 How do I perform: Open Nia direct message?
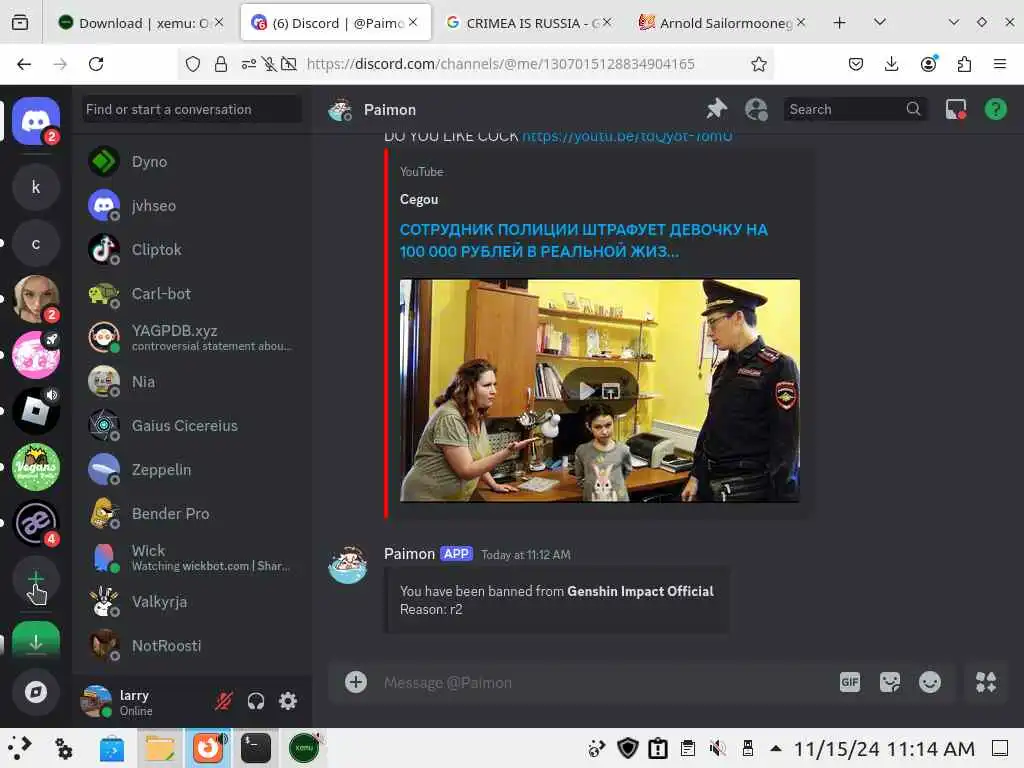(192, 381)
